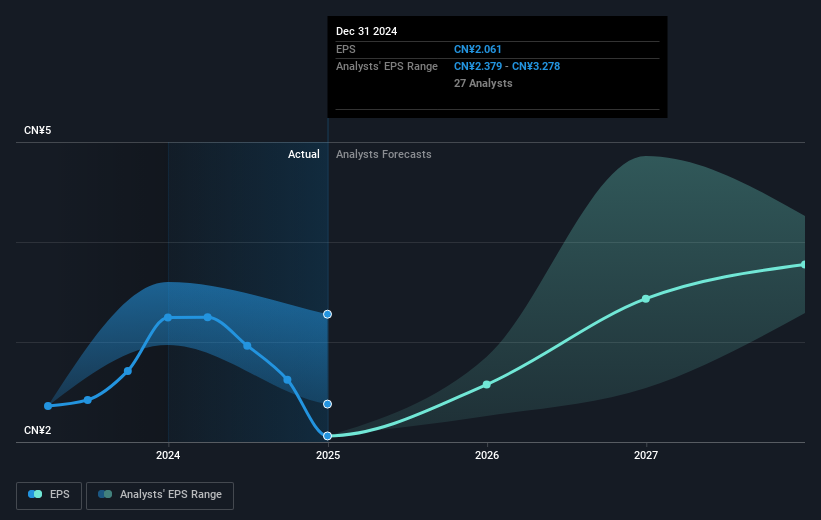
Task: Click the tooltip EPS value CN¥2.061
Action: coord(478,49)
